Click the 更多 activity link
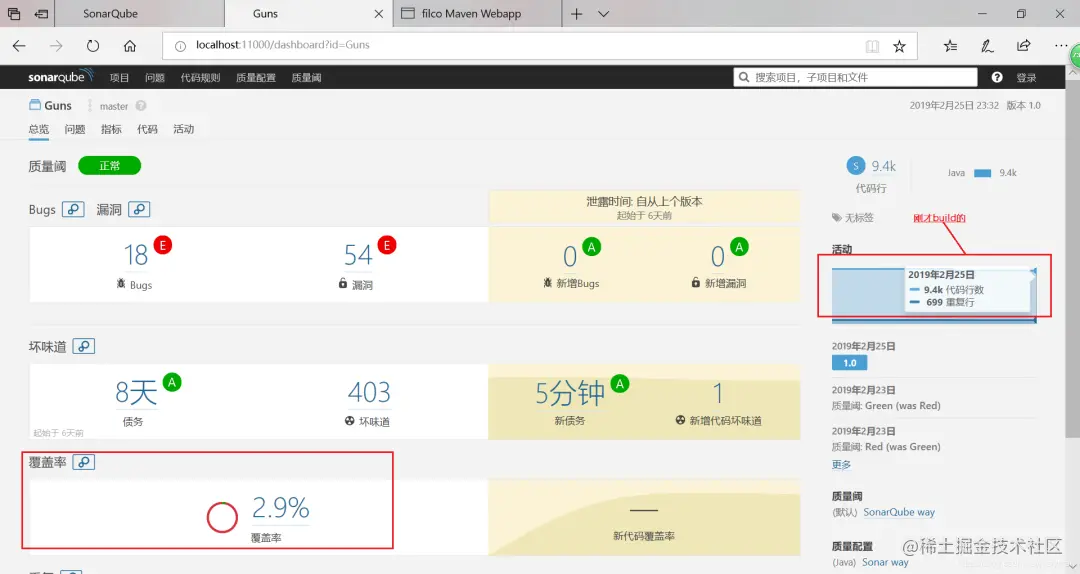Screen dimensions: 1080x574 [x=841, y=464]
